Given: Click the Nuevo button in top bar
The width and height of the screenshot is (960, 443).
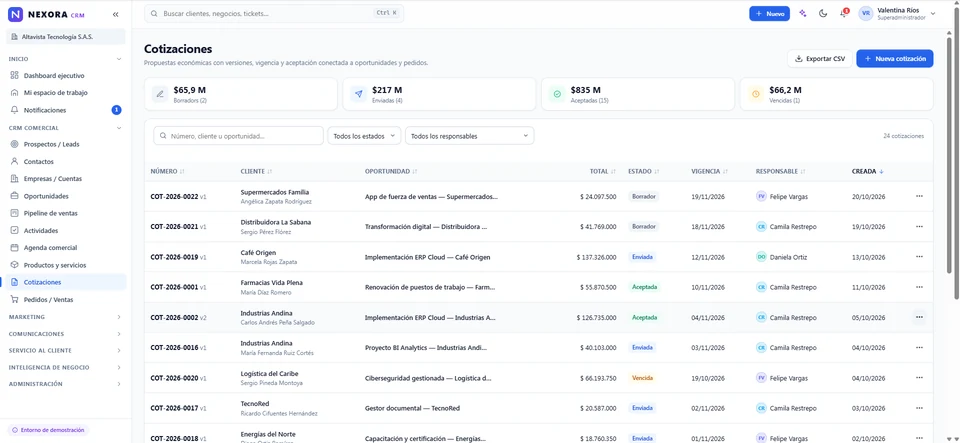Looking at the screenshot, I should click(769, 13).
